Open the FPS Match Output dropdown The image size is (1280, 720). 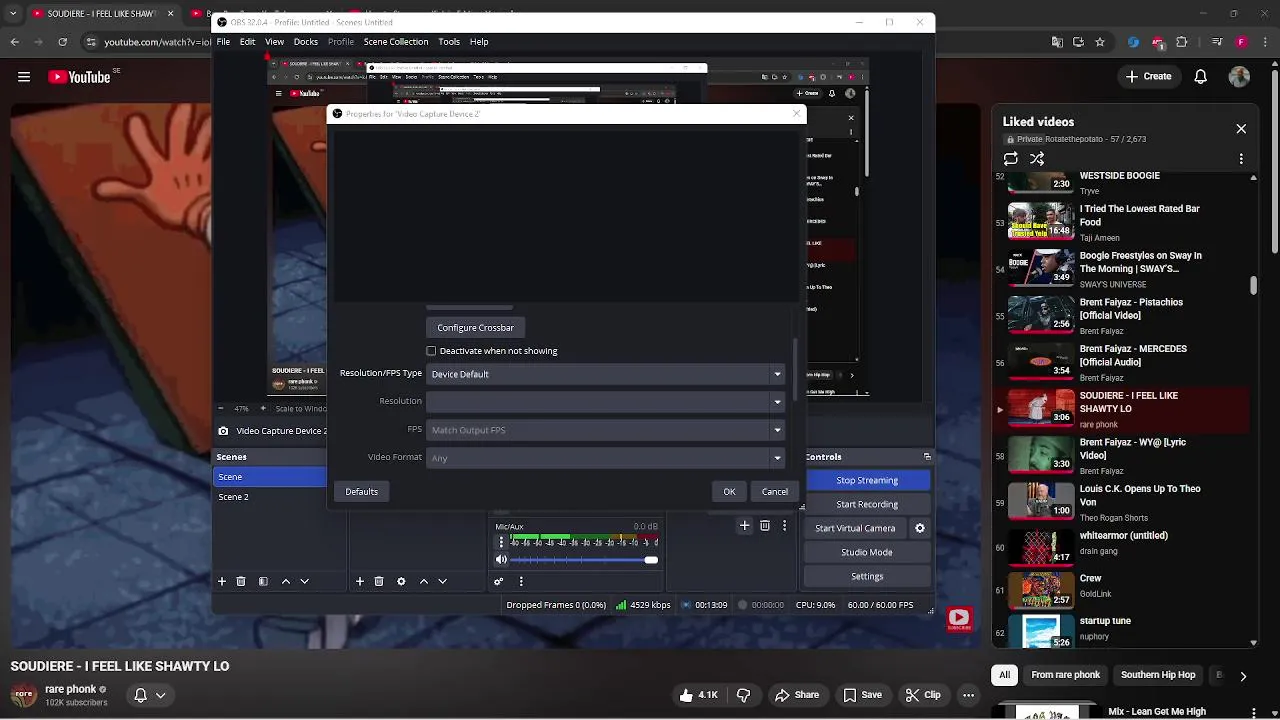coord(606,430)
